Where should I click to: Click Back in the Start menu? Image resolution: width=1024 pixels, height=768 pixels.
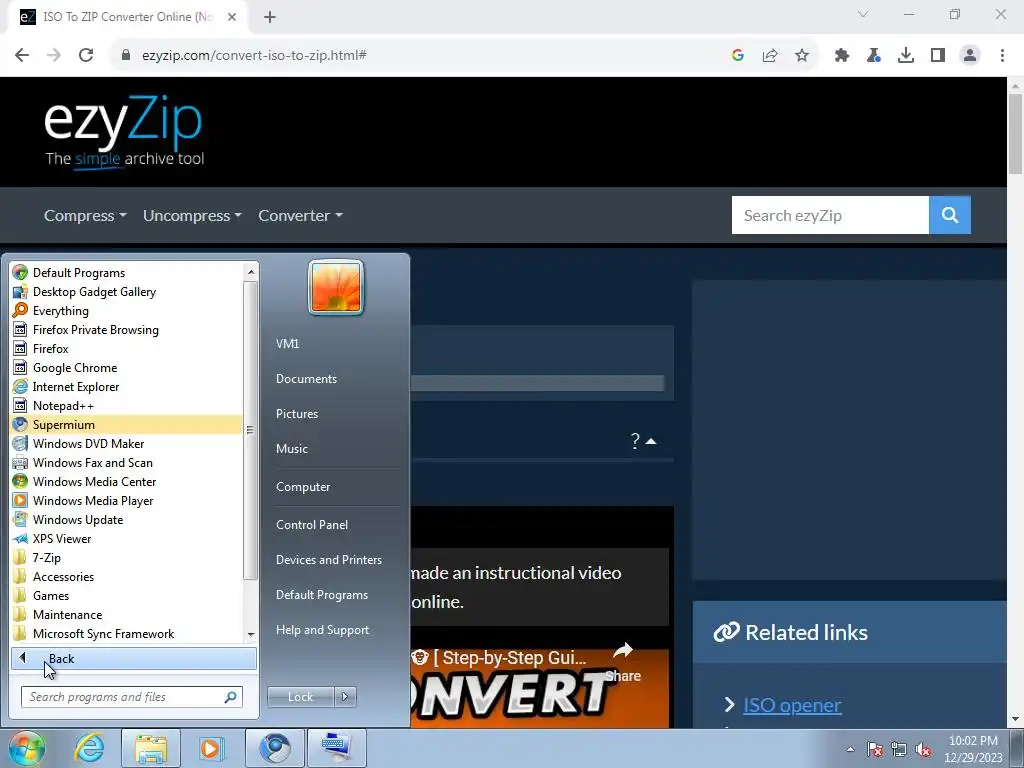(x=134, y=658)
